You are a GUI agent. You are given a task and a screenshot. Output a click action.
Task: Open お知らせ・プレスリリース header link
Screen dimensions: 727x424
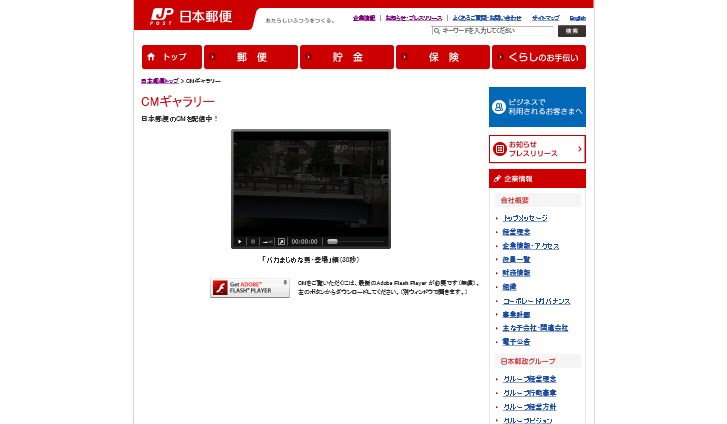[414, 18]
